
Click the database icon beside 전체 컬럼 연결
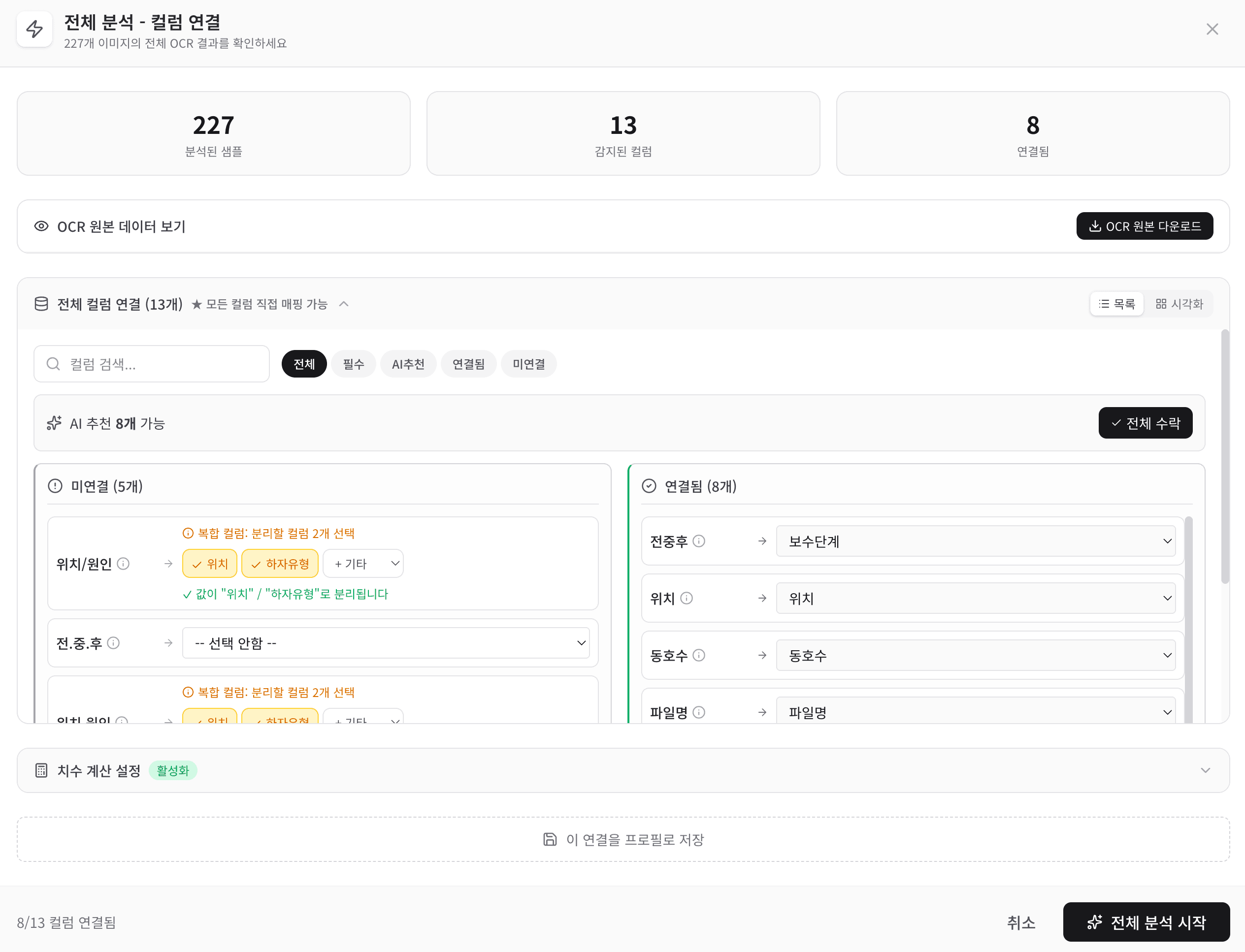pos(41,304)
